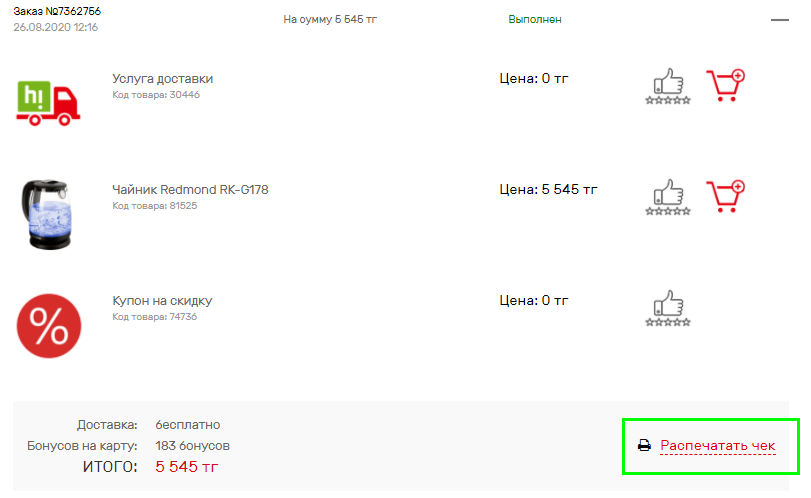Click order number Заказ №7362756 header
The image size is (811, 498).
click(x=57, y=11)
